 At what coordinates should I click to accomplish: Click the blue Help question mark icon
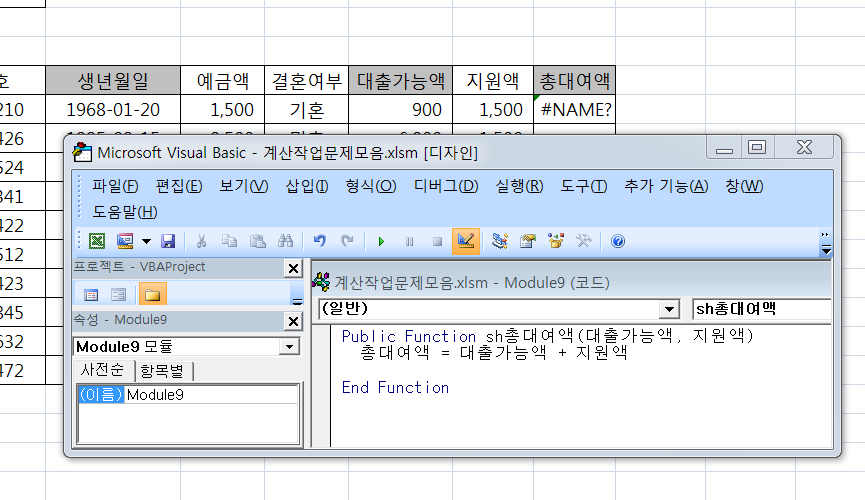pyautogui.click(x=618, y=241)
